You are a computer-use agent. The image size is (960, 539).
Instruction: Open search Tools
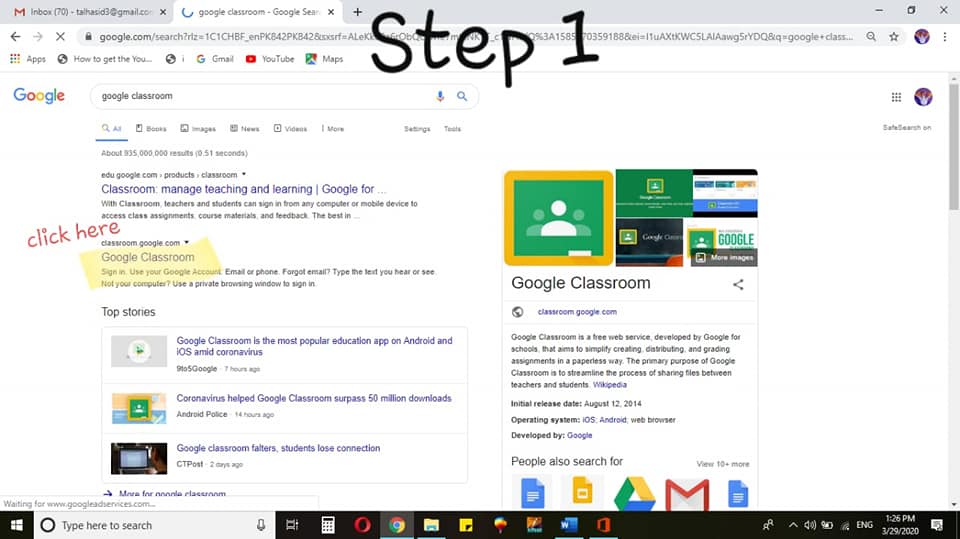click(452, 129)
